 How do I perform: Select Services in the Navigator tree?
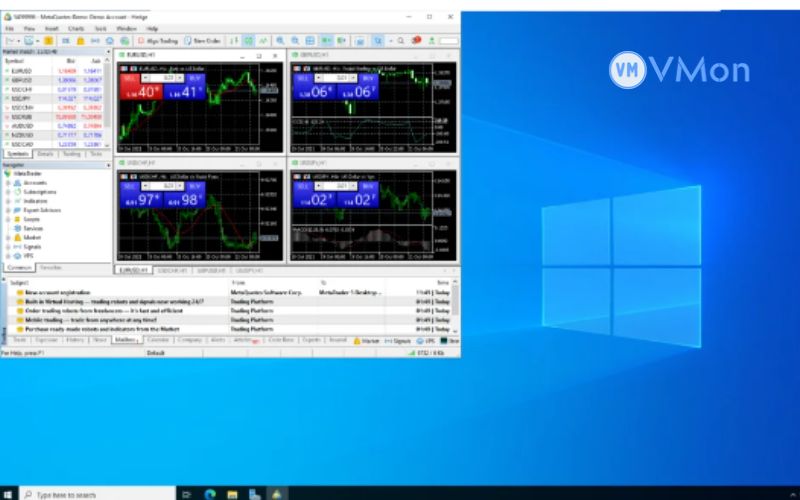(33, 229)
